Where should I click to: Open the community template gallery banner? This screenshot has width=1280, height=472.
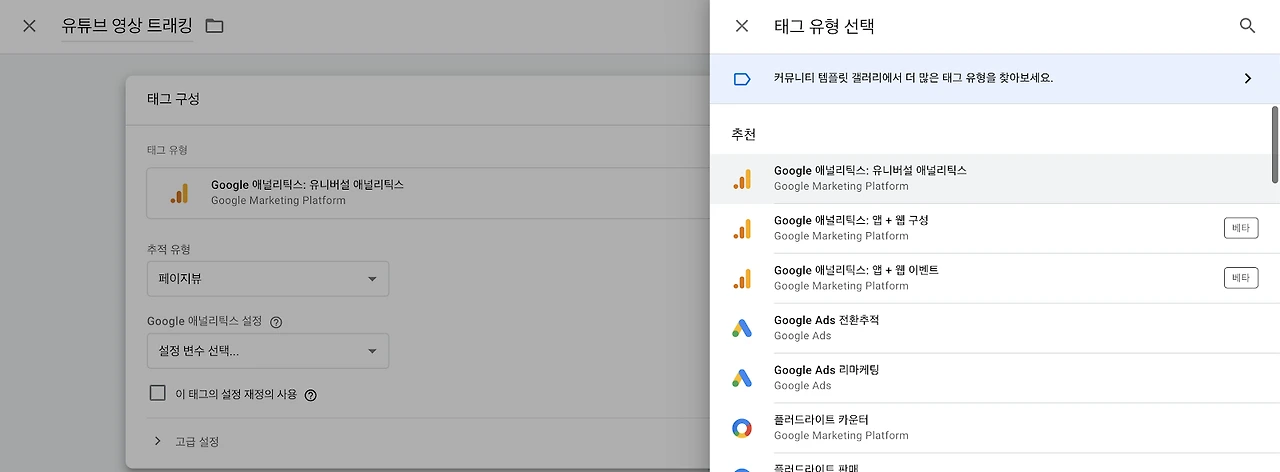click(995, 78)
